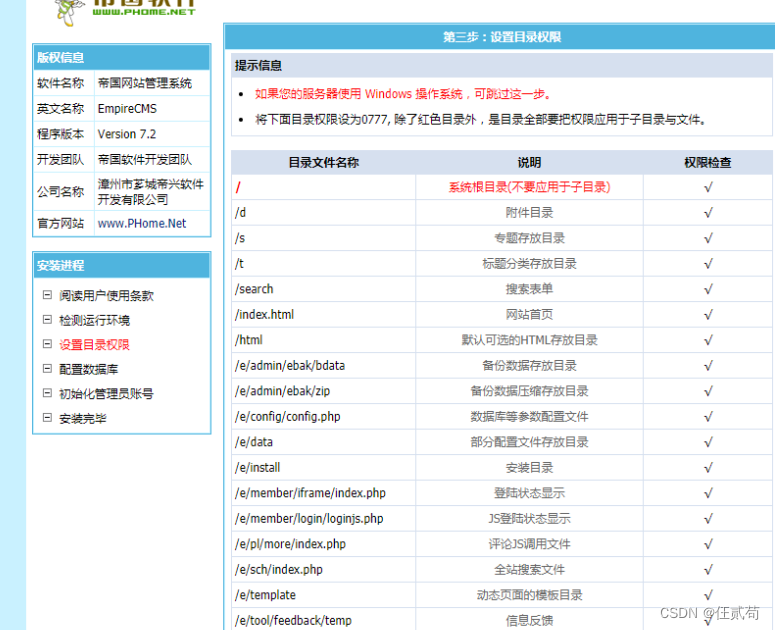Screen dimensions: 775x630
Task: Click the /d directory name cell
Action: coord(324,213)
